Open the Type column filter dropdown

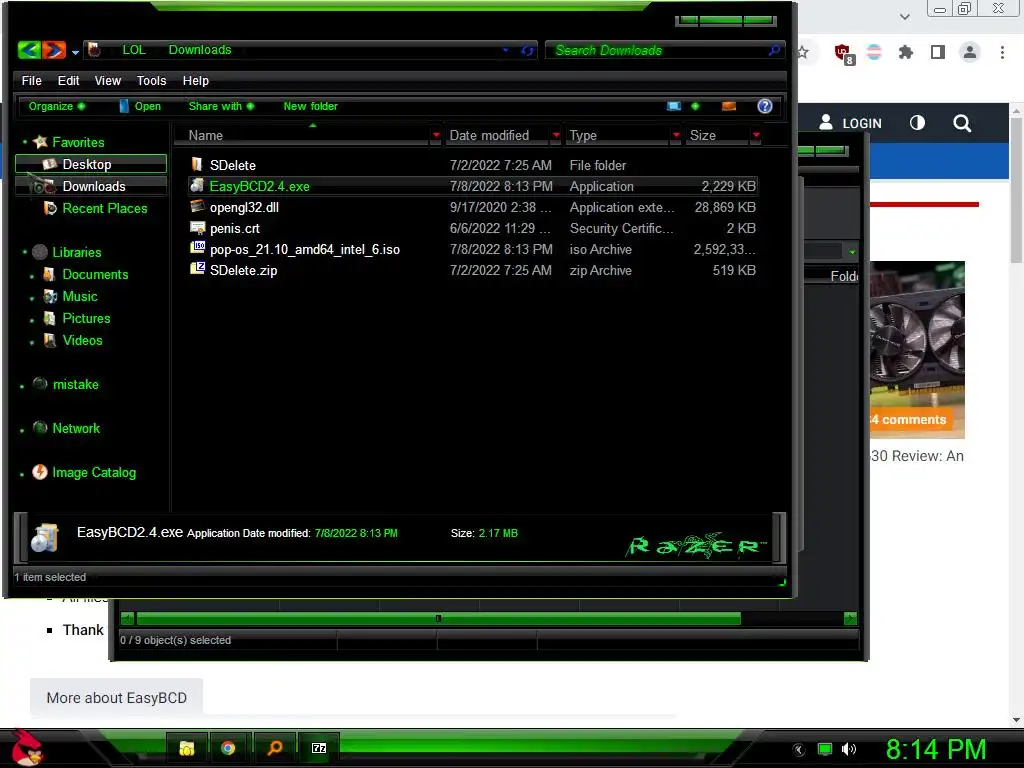point(676,135)
